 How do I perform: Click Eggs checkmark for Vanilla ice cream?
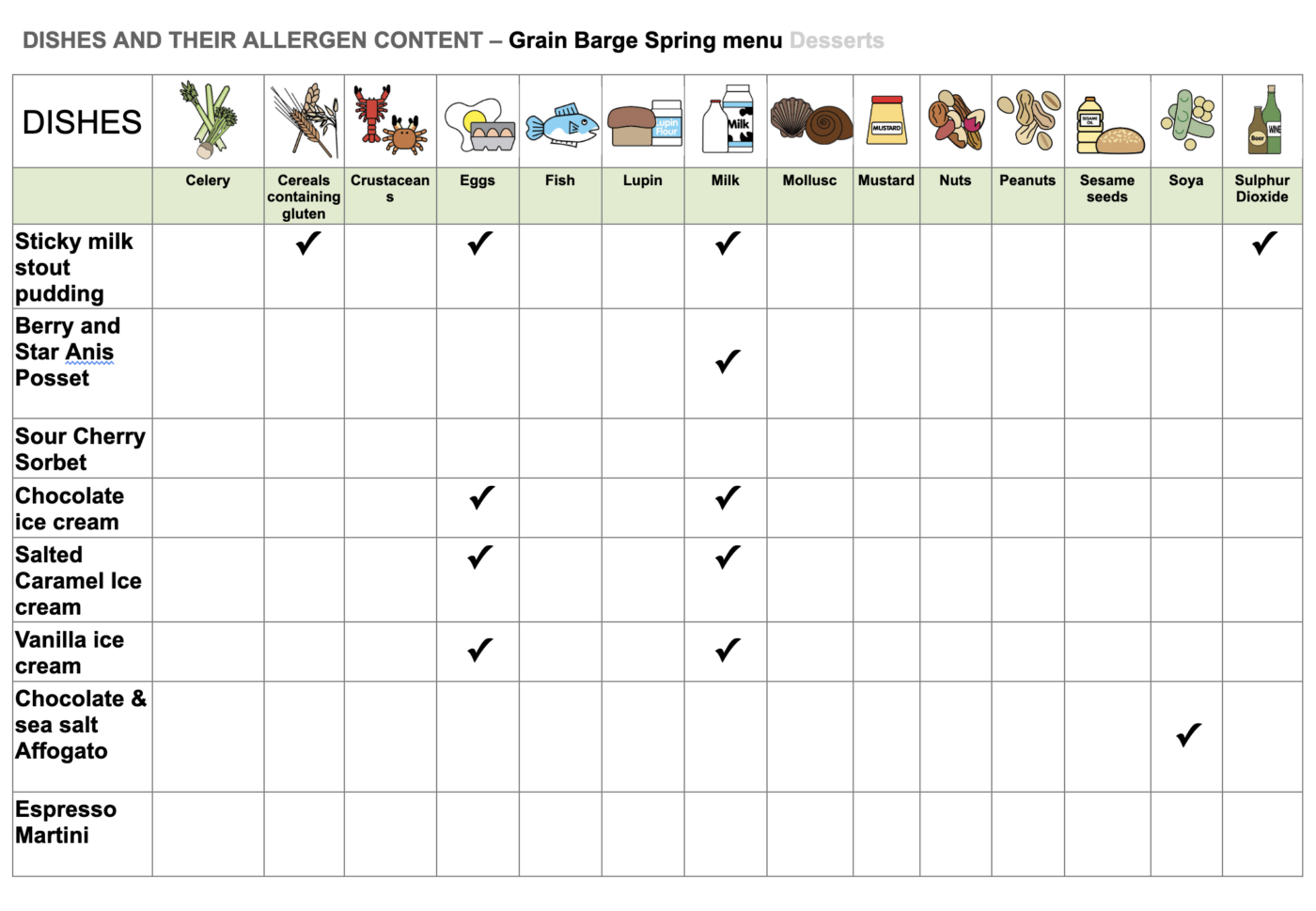tap(479, 651)
